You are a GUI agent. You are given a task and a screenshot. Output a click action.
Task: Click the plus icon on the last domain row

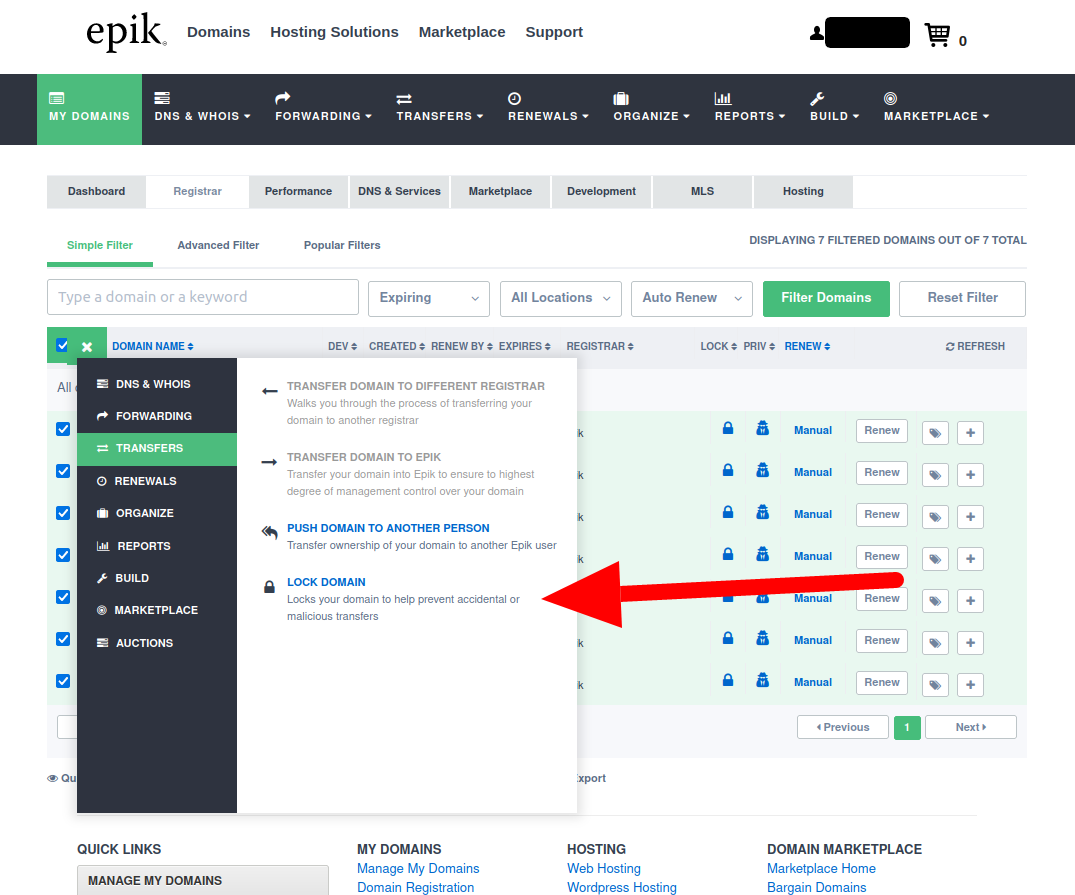pos(969,684)
